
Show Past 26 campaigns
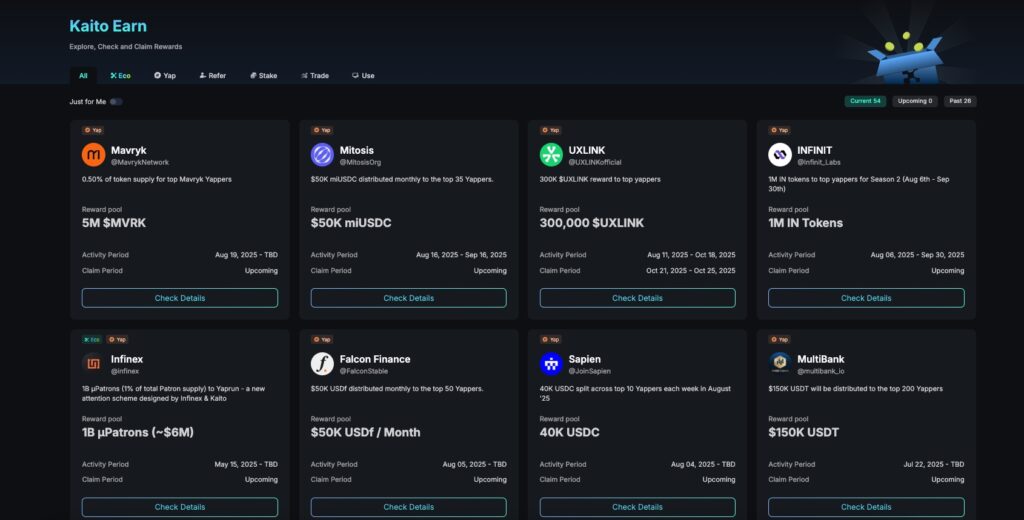tap(960, 101)
